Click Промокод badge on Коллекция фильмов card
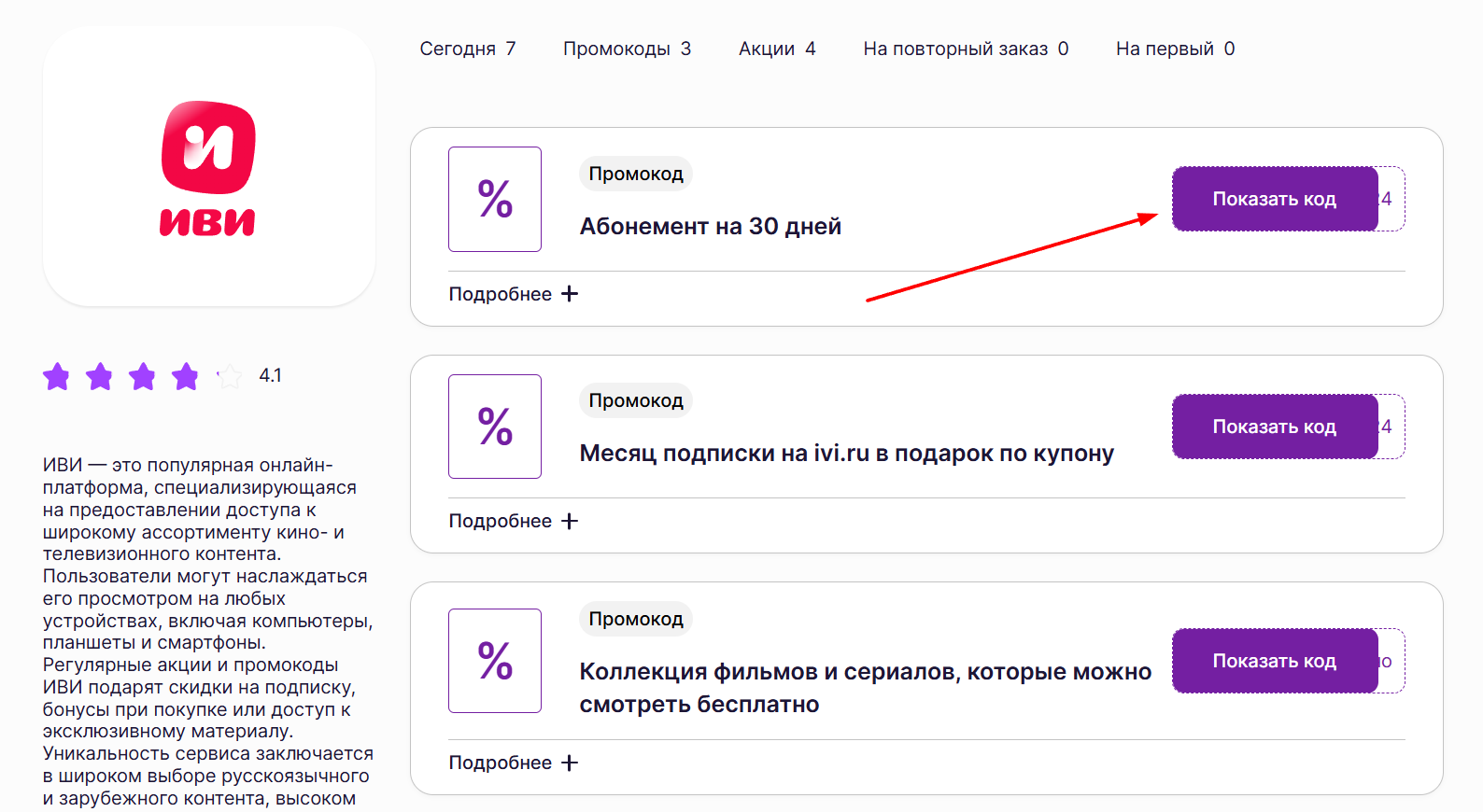 point(636,619)
